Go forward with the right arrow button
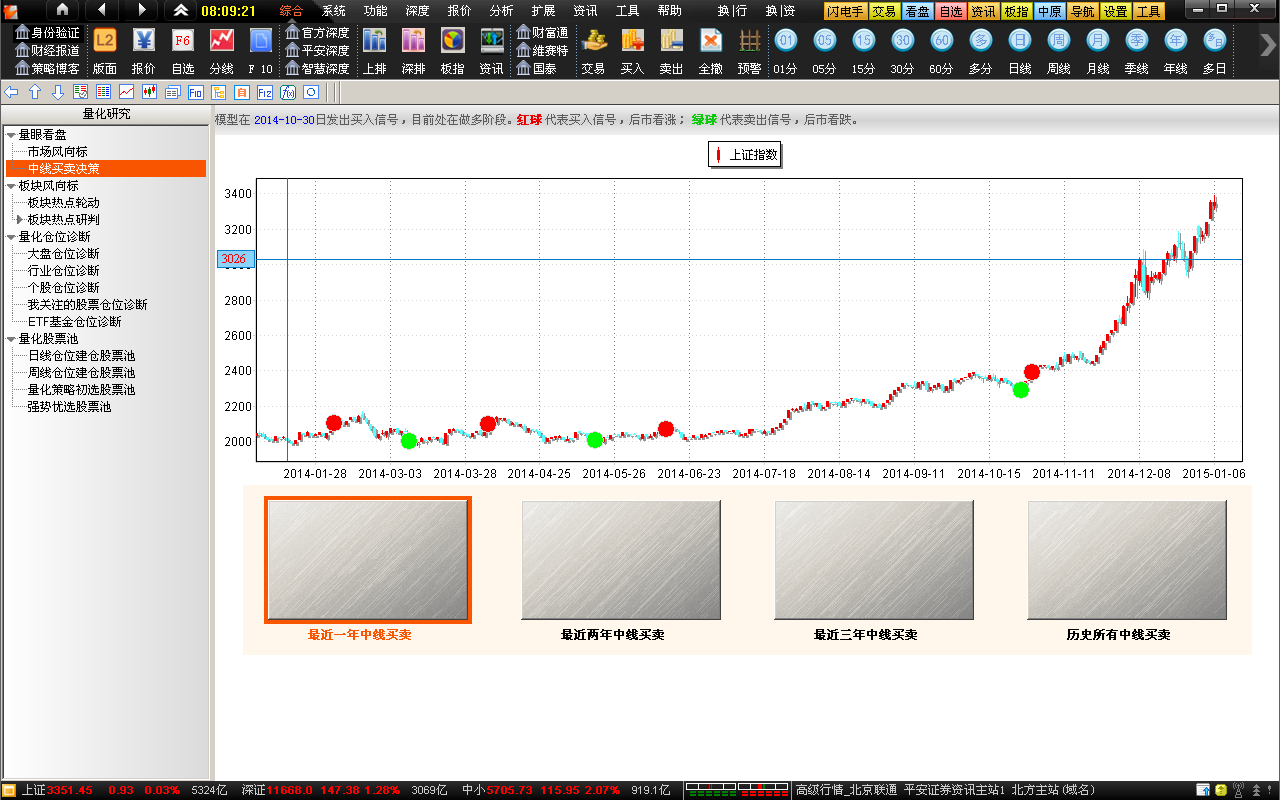Image resolution: width=1280 pixels, height=800 pixels. pos(141,10)
